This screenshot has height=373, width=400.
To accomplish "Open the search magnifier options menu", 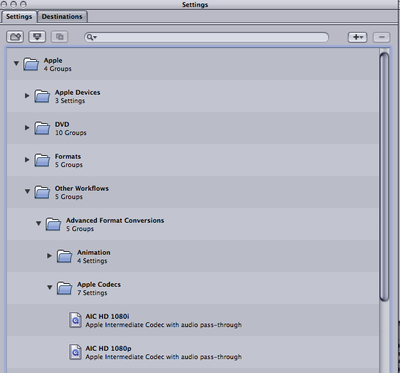I will tap(91, 37).
